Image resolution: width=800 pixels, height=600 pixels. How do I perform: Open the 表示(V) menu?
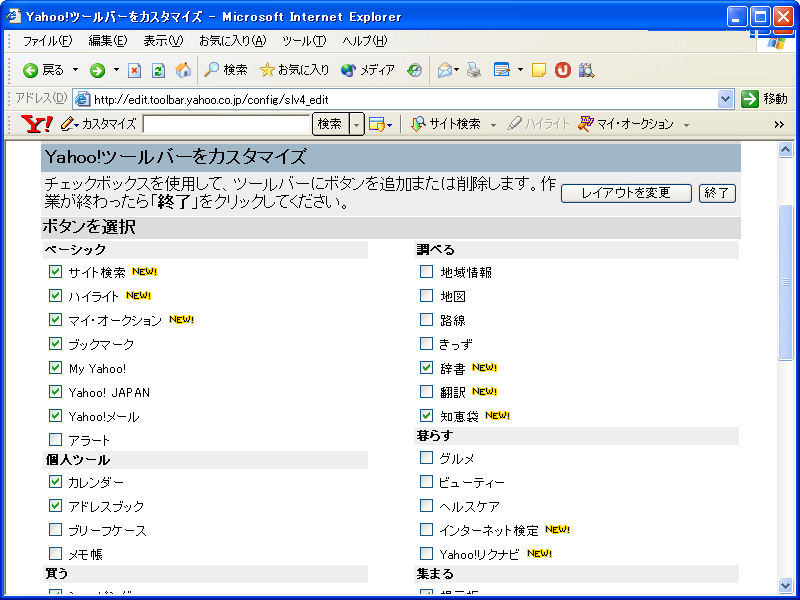click(163, 41)
